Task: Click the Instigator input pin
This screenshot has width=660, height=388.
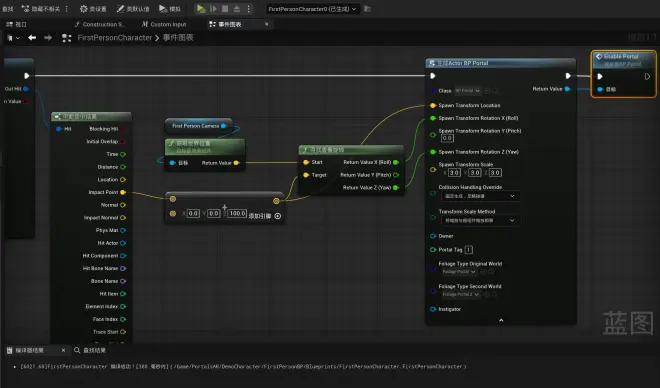Action: [433, 309]
